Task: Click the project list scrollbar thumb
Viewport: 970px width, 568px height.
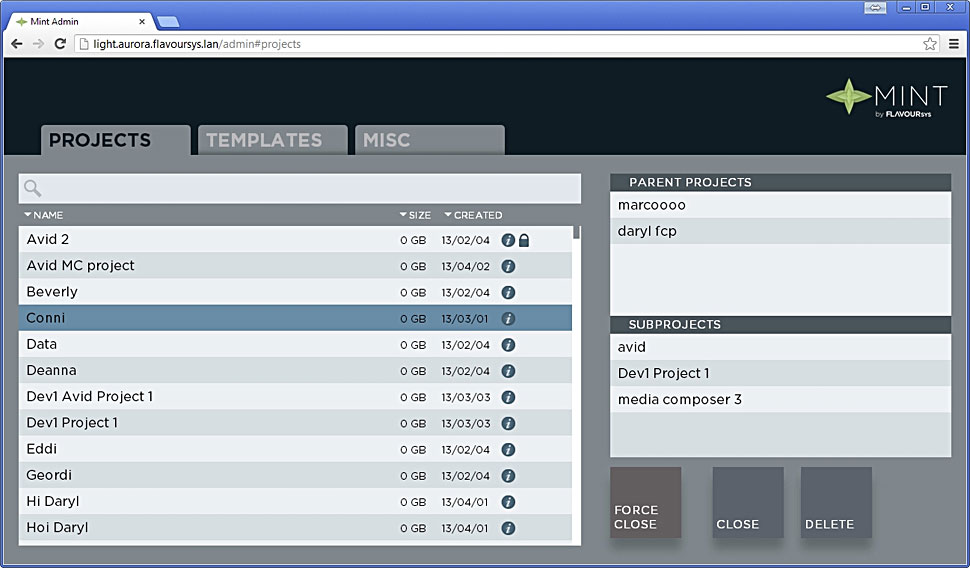Action: [x=577, y=233]
